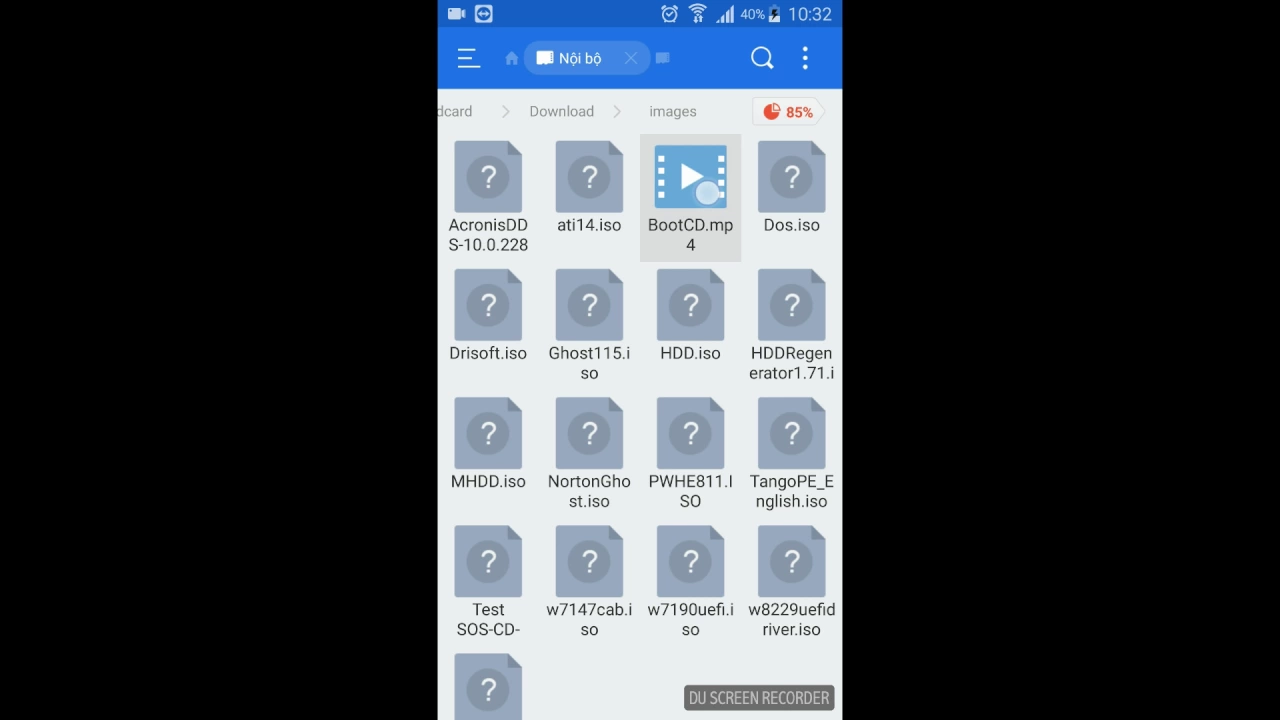Click the w7190uefi.iso file name
This screenshot has height=720, width=1280.
coord(690,619)
